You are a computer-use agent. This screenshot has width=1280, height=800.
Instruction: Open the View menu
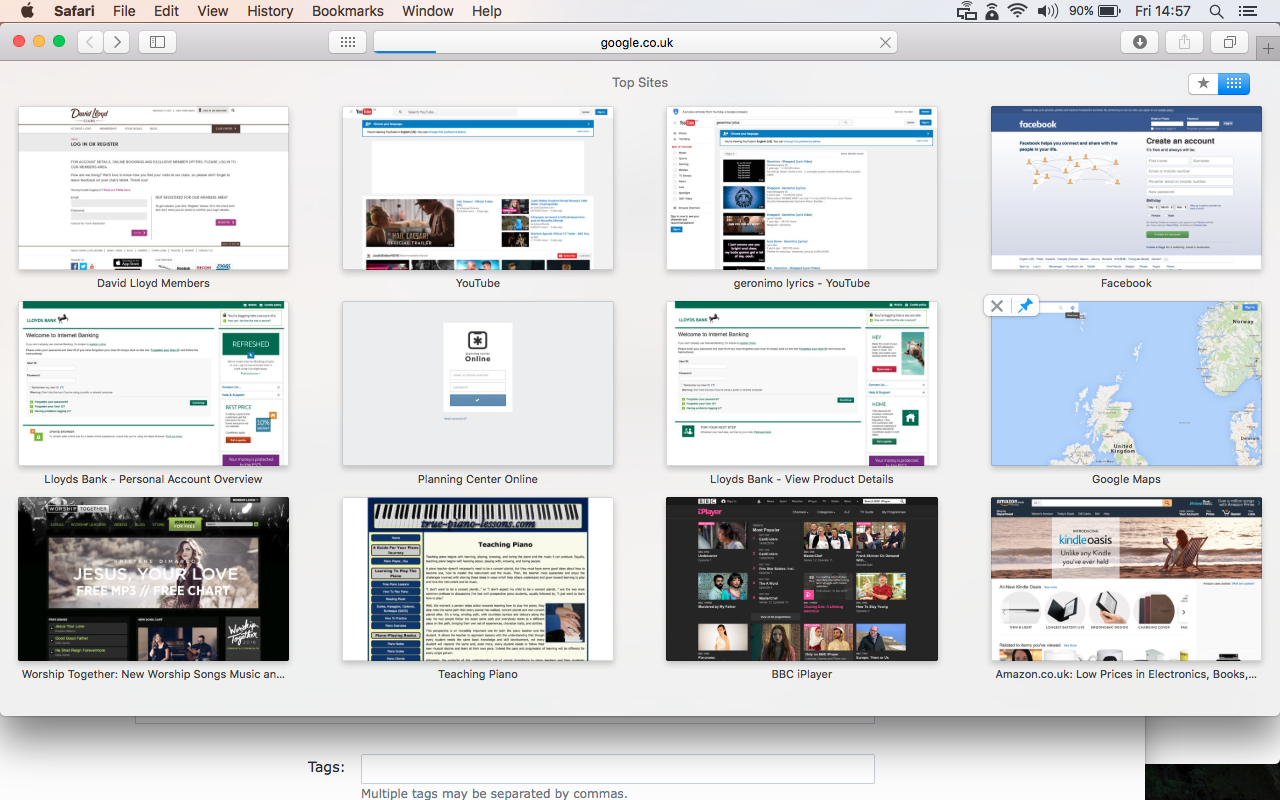(x=213, y=11)
